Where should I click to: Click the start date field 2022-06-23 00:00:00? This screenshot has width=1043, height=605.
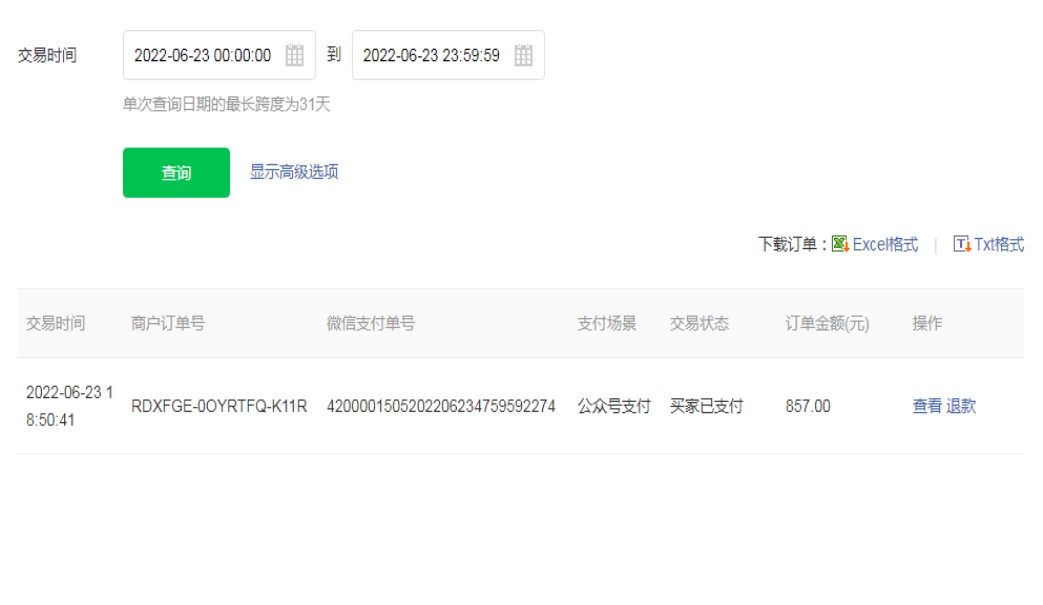click(203, 55)
